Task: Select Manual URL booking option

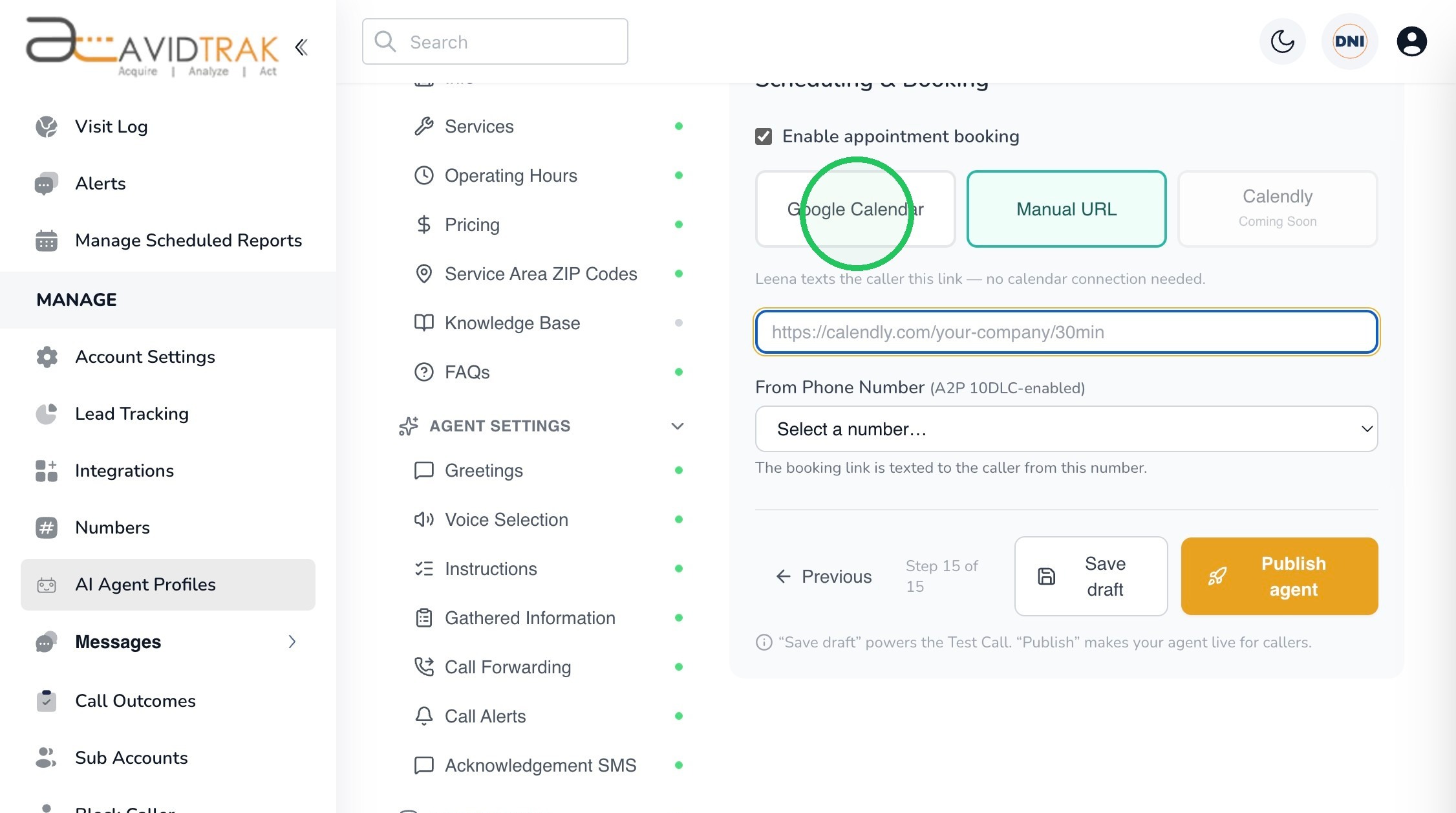Action: [1066, 209]
